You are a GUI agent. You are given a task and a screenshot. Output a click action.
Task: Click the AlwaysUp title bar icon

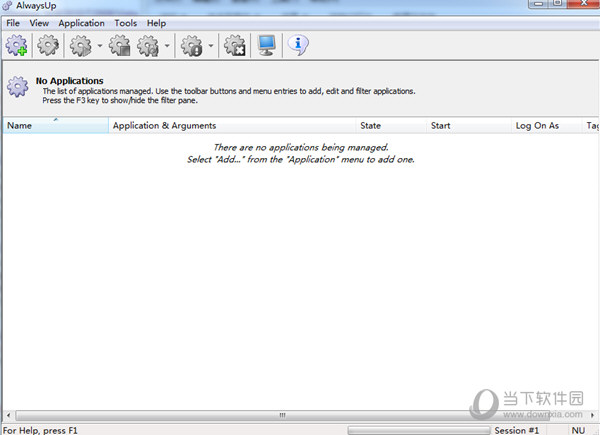7,6
